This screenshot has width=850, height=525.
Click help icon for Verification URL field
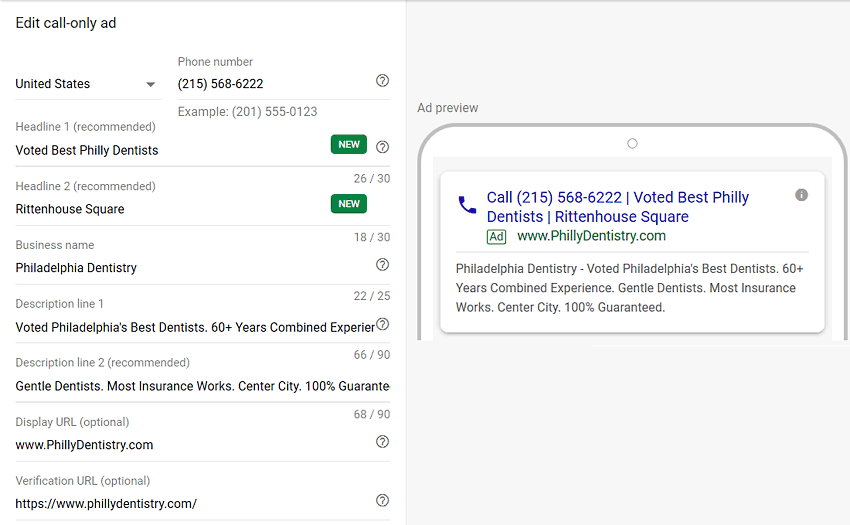(x=382, y=501)
